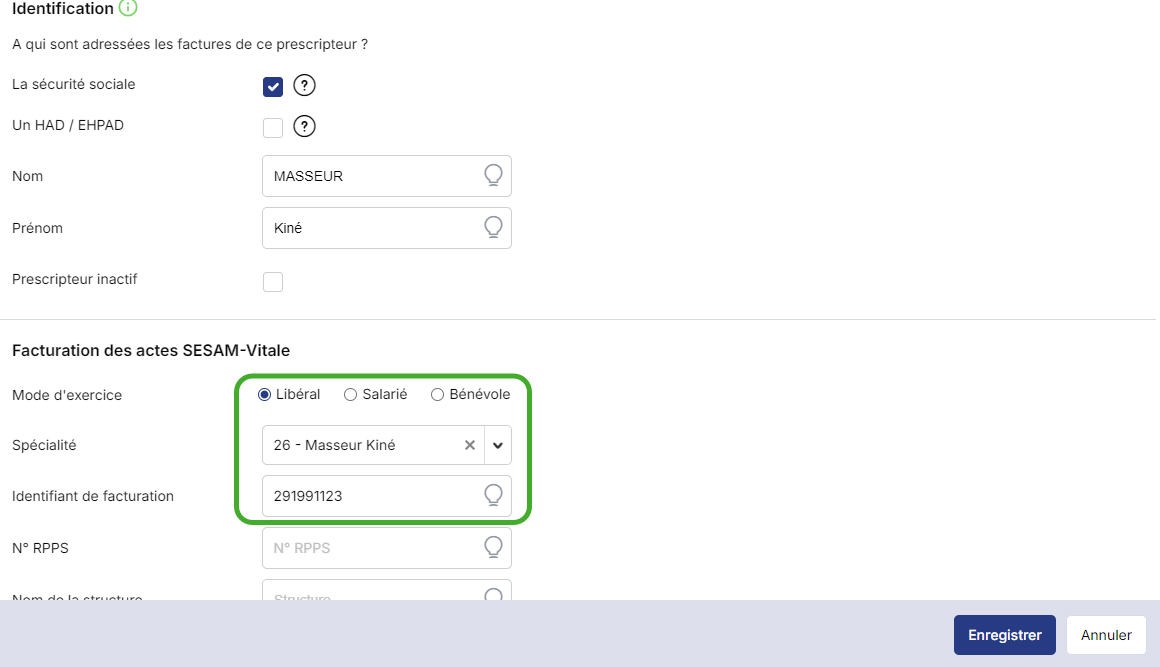Uncheck La sécurité sociale checkbox
This screenshot has width=1160, height=667.
click(273, 87)
